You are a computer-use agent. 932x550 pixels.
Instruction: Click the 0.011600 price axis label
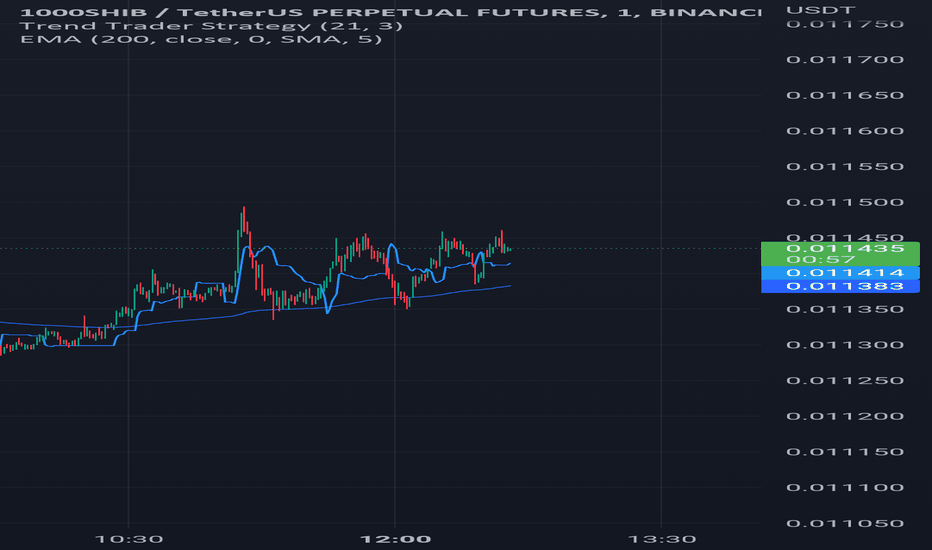click(x=845, y=131)
